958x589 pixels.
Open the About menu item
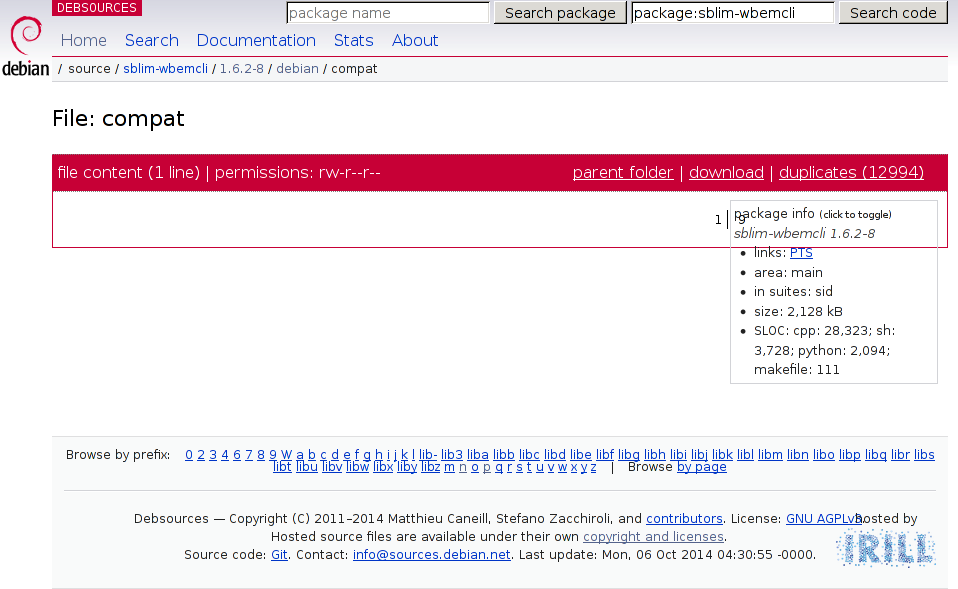tap(415, 40)
